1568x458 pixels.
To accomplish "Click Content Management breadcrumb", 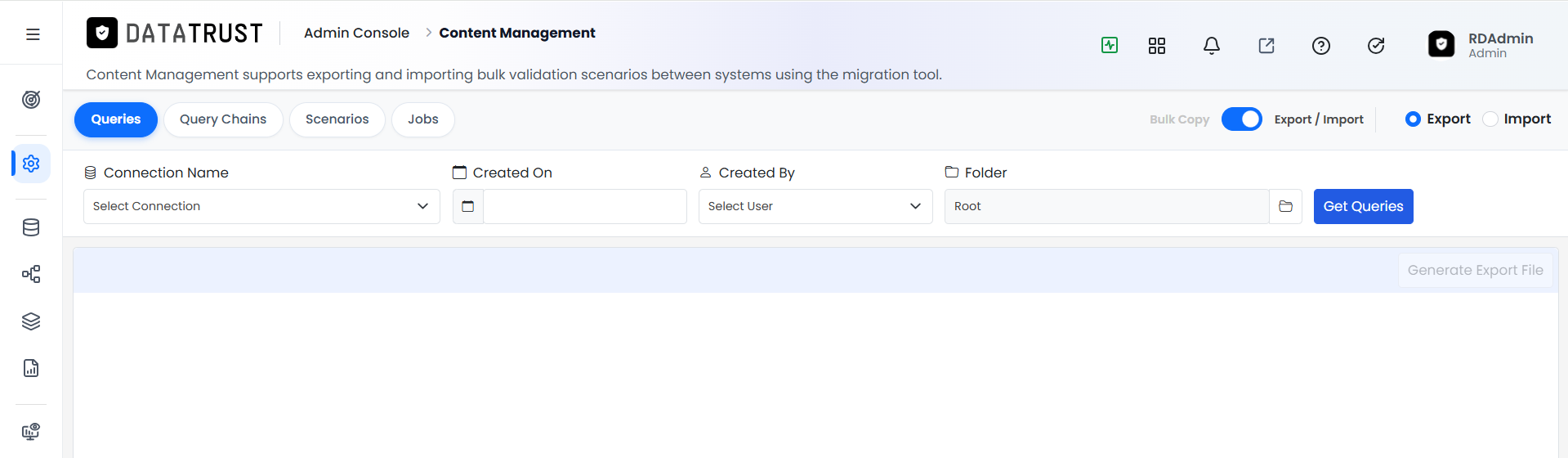I will pyautogui.click(x=517, y=33).
